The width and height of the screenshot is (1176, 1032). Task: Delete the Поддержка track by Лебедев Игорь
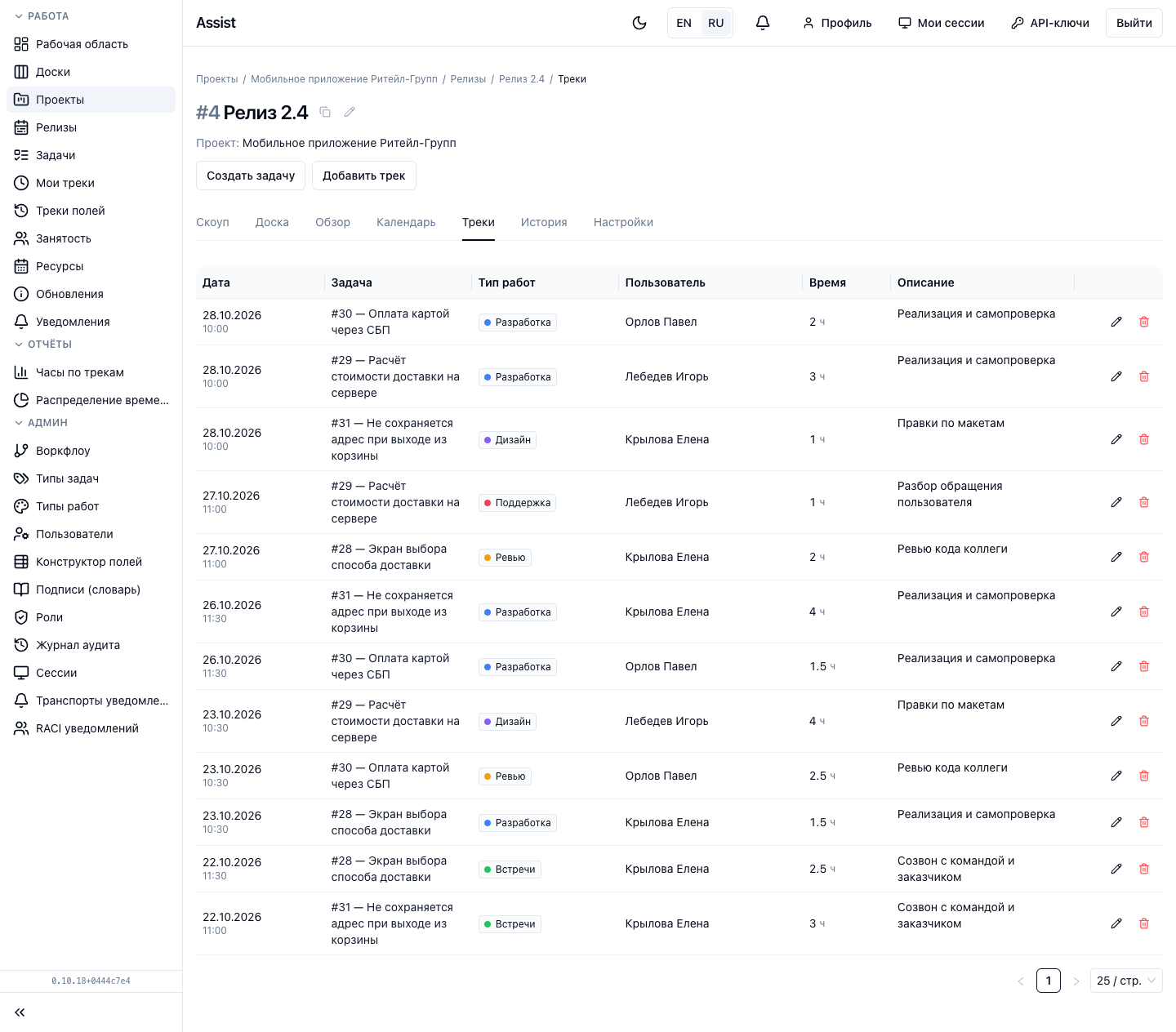[1144, 502]
